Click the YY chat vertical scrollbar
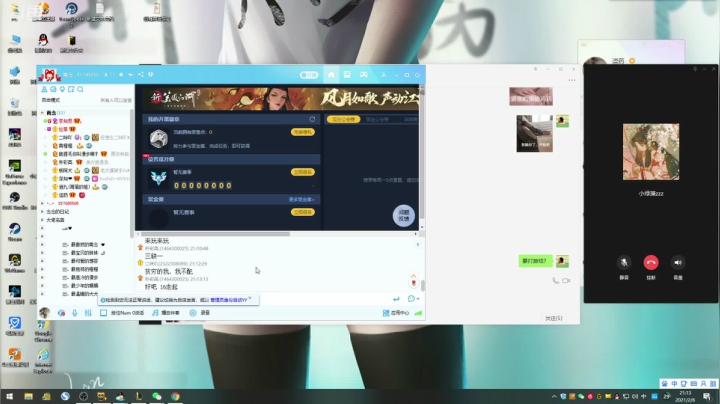The width and height of the screenshot is (720, 404). click(x=422, y=285)
